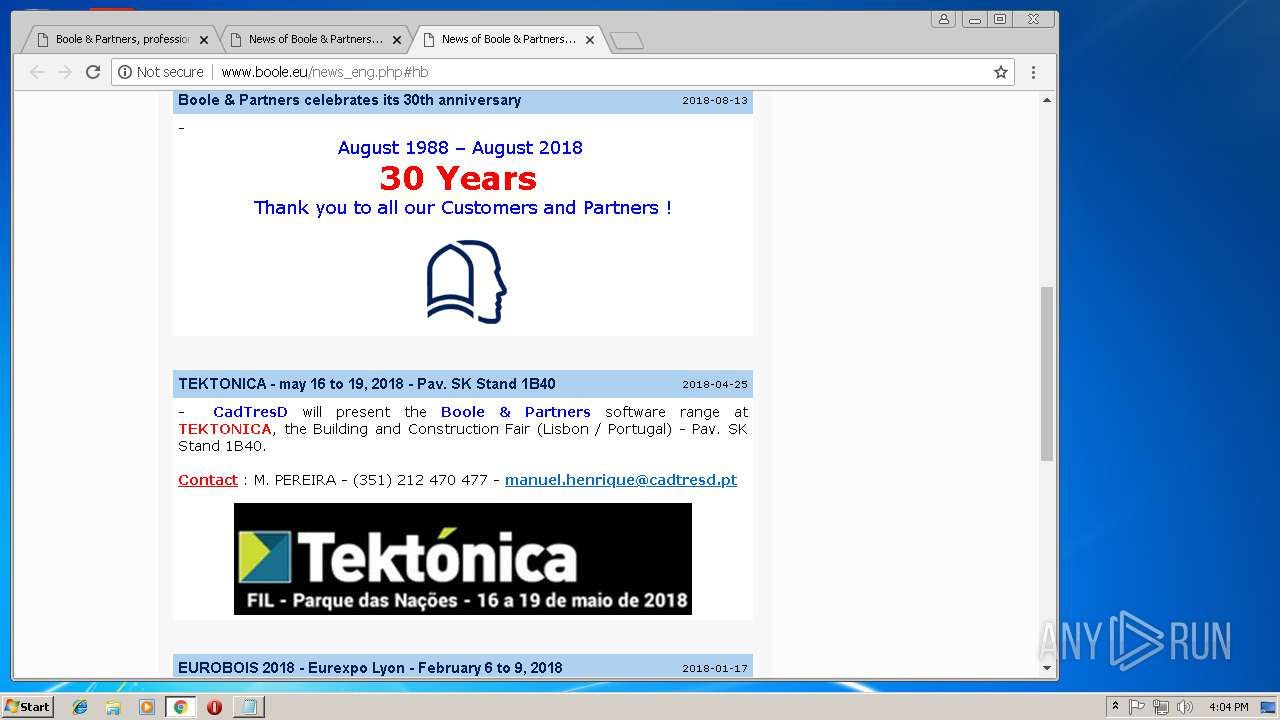Open the Chrome user profile button

point(943,19)
